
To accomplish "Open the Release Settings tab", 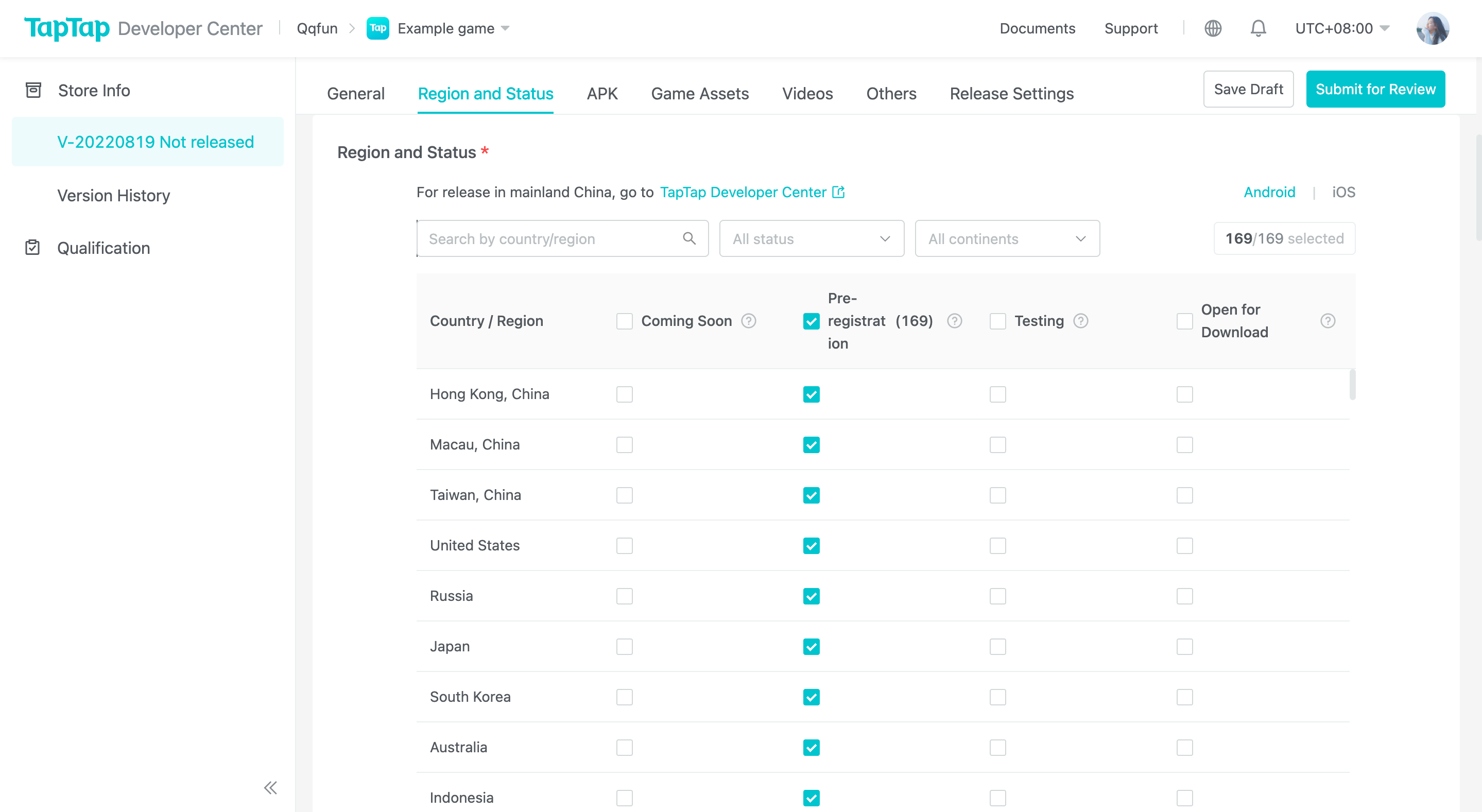I will pos(1011,94).
